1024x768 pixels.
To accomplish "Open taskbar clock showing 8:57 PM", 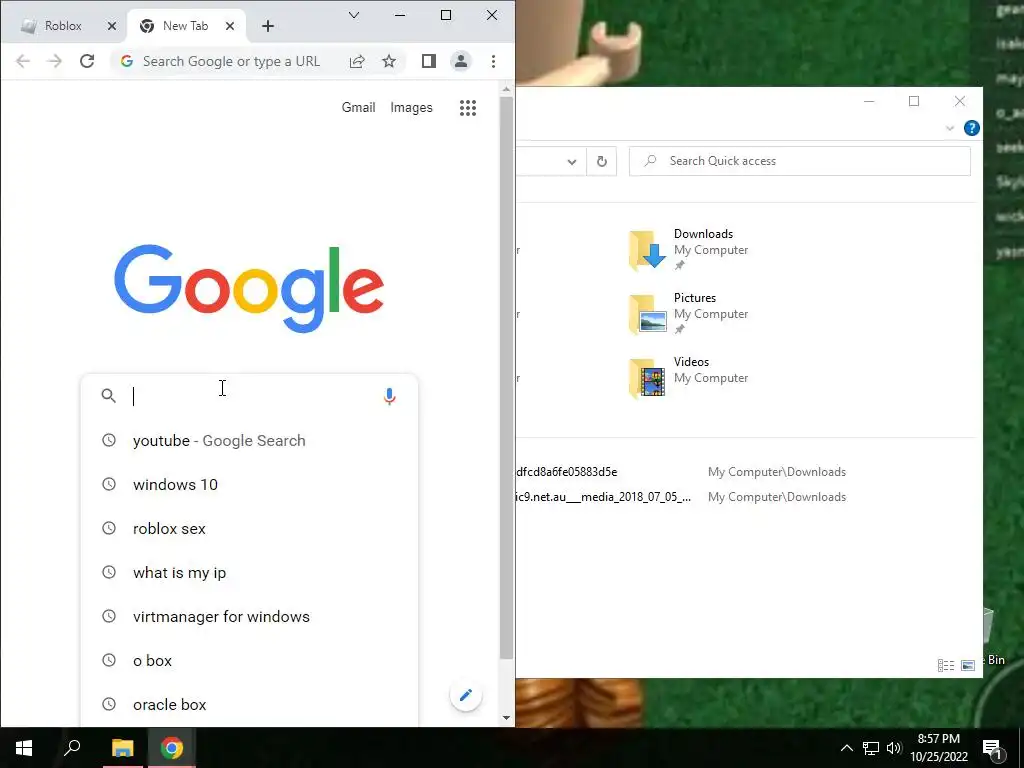I will tap(939, 748).
